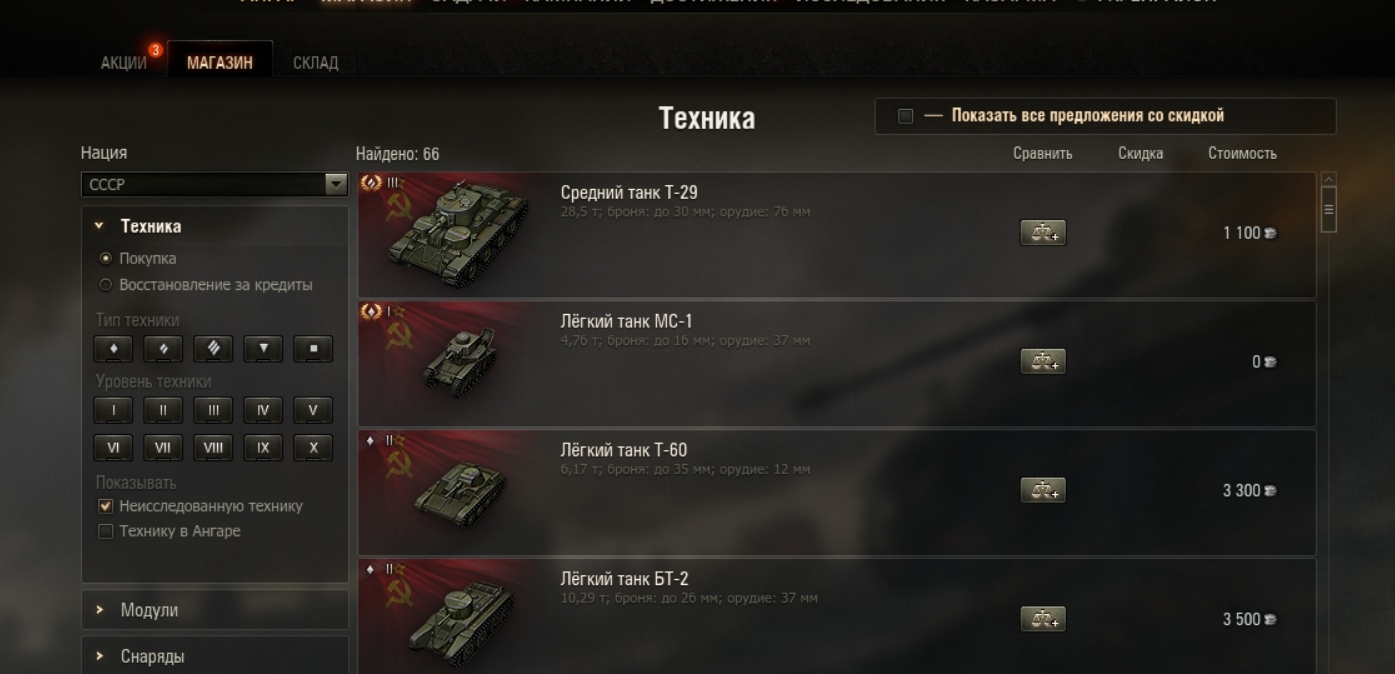The width and height of the screenshot is (1395, 674).
Task: Click the vehicle list scrollbar handle
Action: tap(1329, 209)
